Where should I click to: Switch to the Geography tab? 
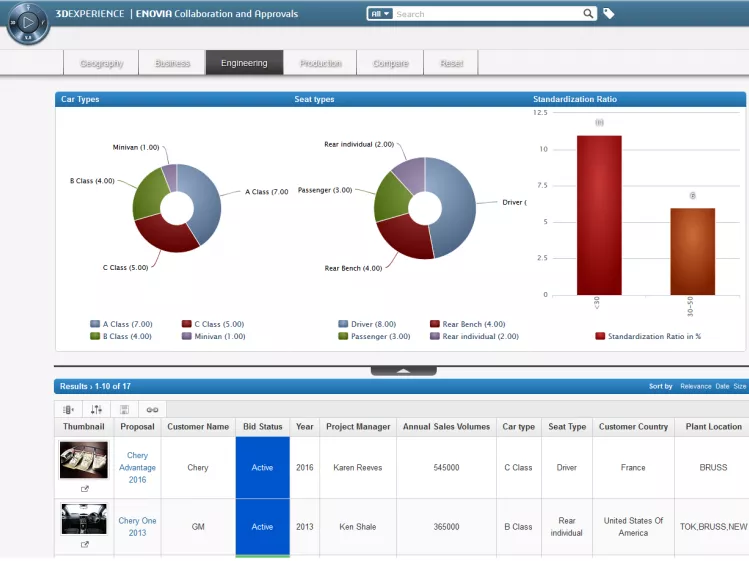pyautogui.click(x=101, y=63)
